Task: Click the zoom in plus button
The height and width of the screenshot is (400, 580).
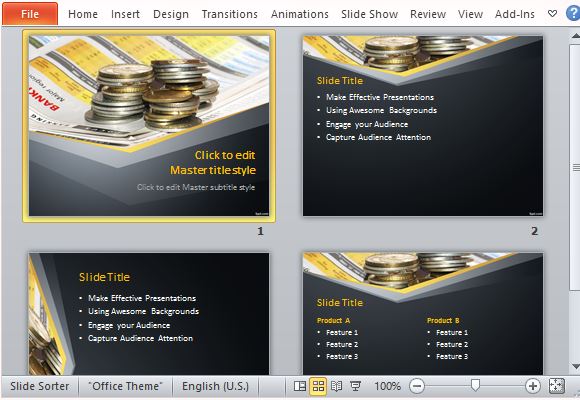Action: pyautogui.click(x=533, y=386)
